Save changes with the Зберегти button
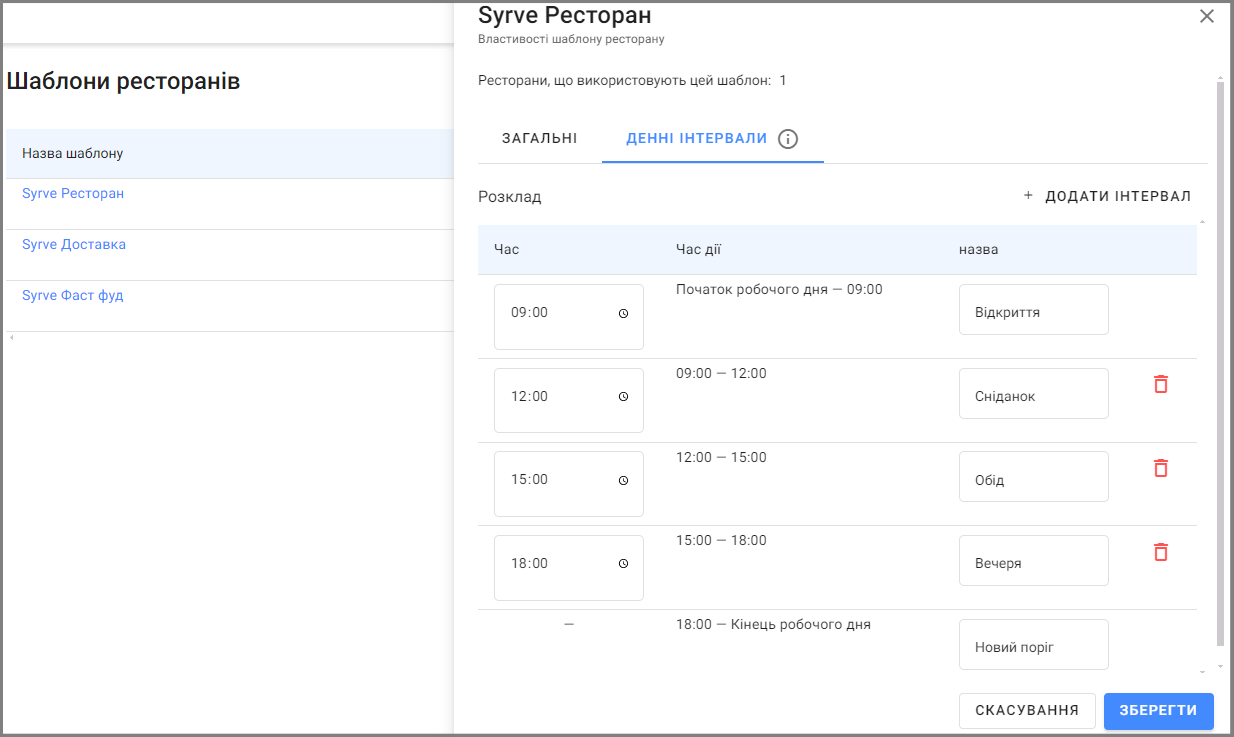Screen dimensions: 1234x737 [x=1158, y=711]
